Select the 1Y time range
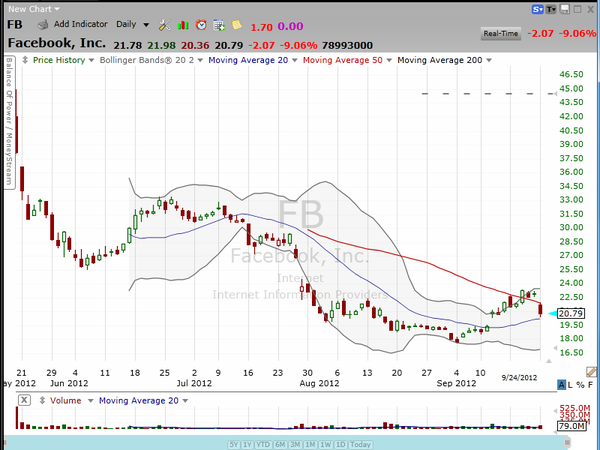 [246, 444]
